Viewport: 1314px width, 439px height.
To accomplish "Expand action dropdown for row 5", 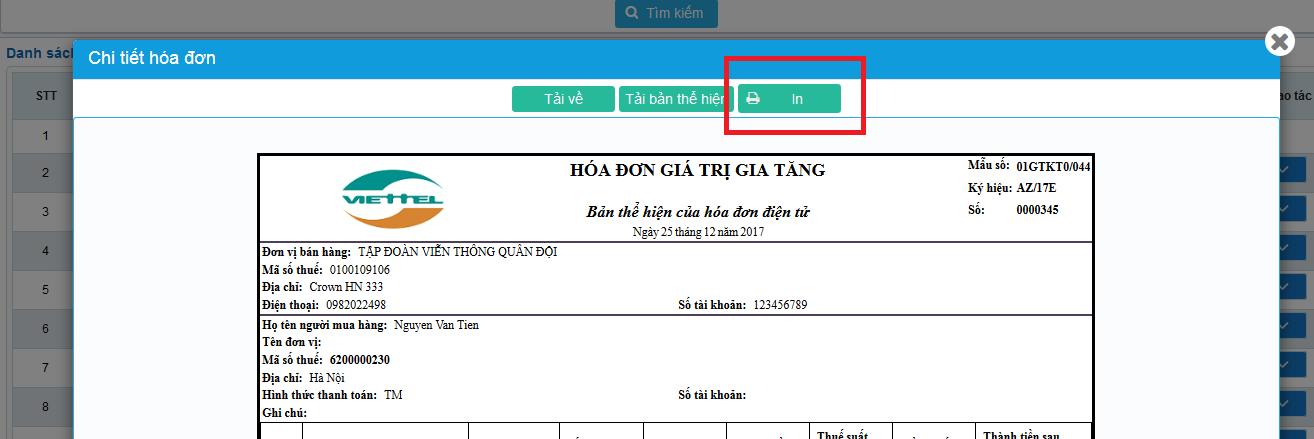I will click(x=1296, y=289).
